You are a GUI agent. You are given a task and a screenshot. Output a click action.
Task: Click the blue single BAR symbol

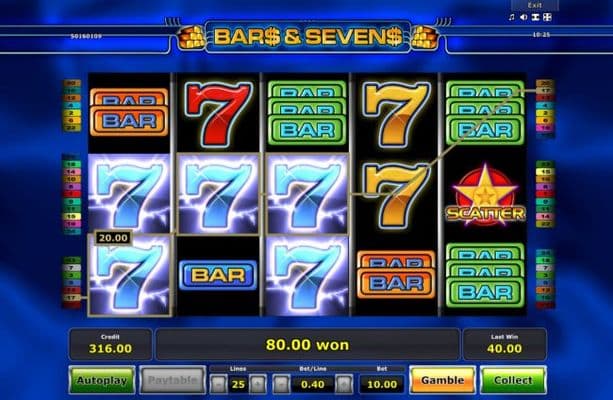click(218, 275)
